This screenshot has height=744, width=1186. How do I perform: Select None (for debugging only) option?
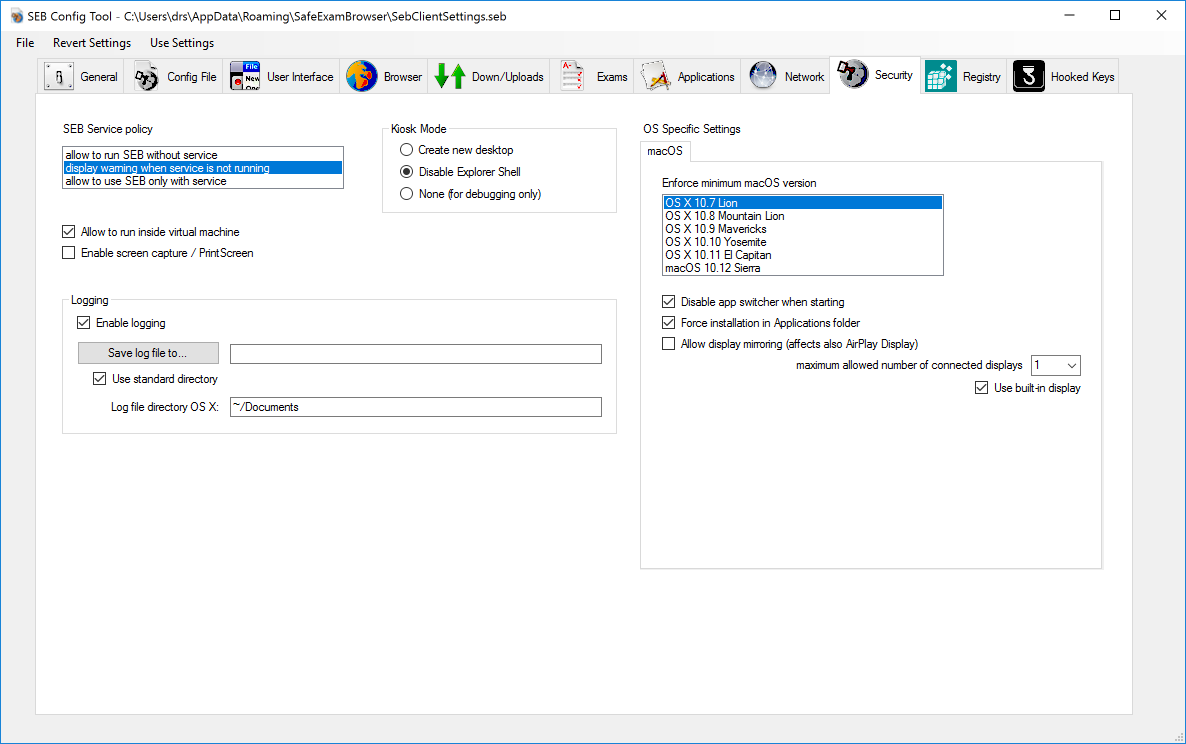click(x=406, y=194)
